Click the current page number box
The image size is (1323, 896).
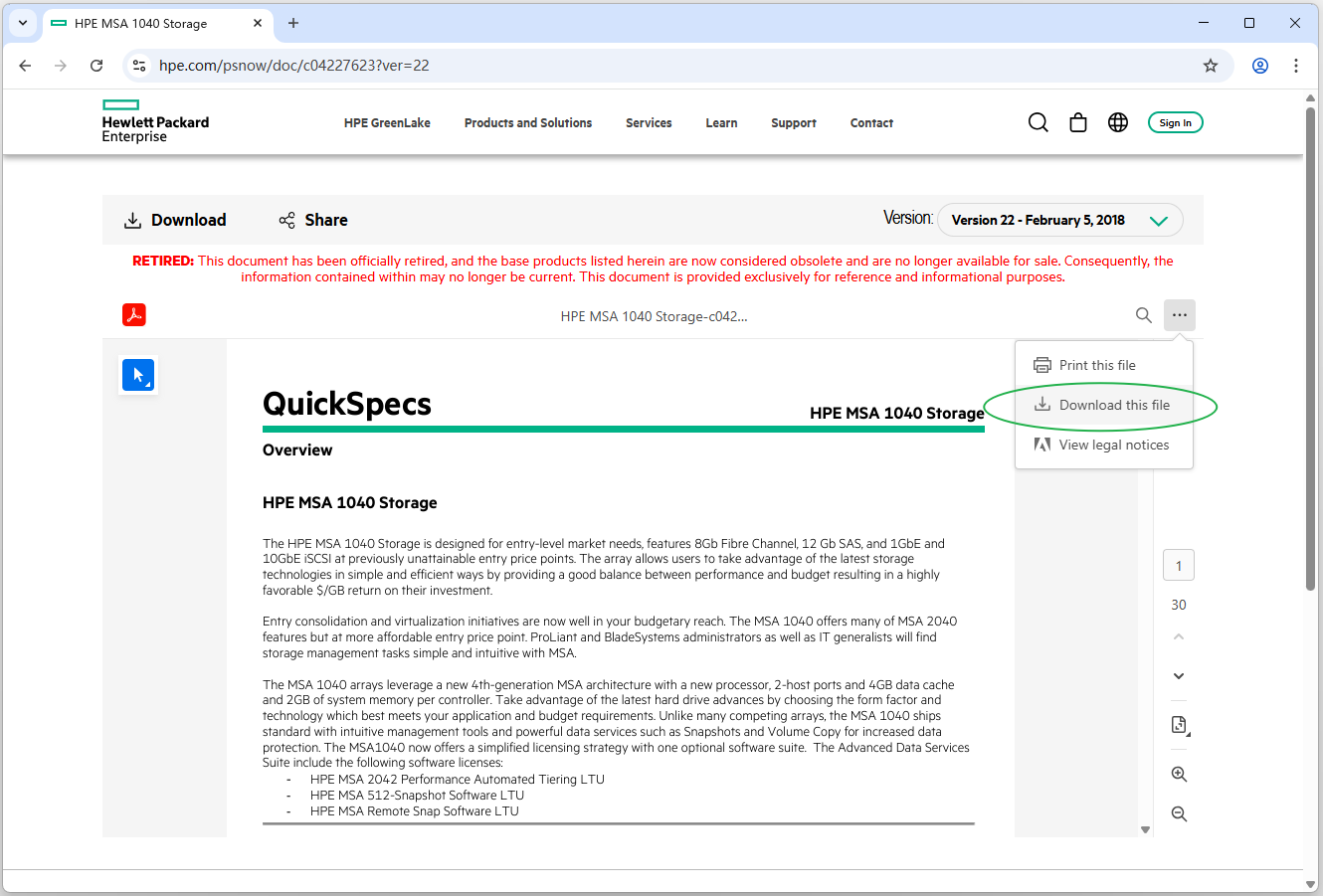[x=1179, y=566]
